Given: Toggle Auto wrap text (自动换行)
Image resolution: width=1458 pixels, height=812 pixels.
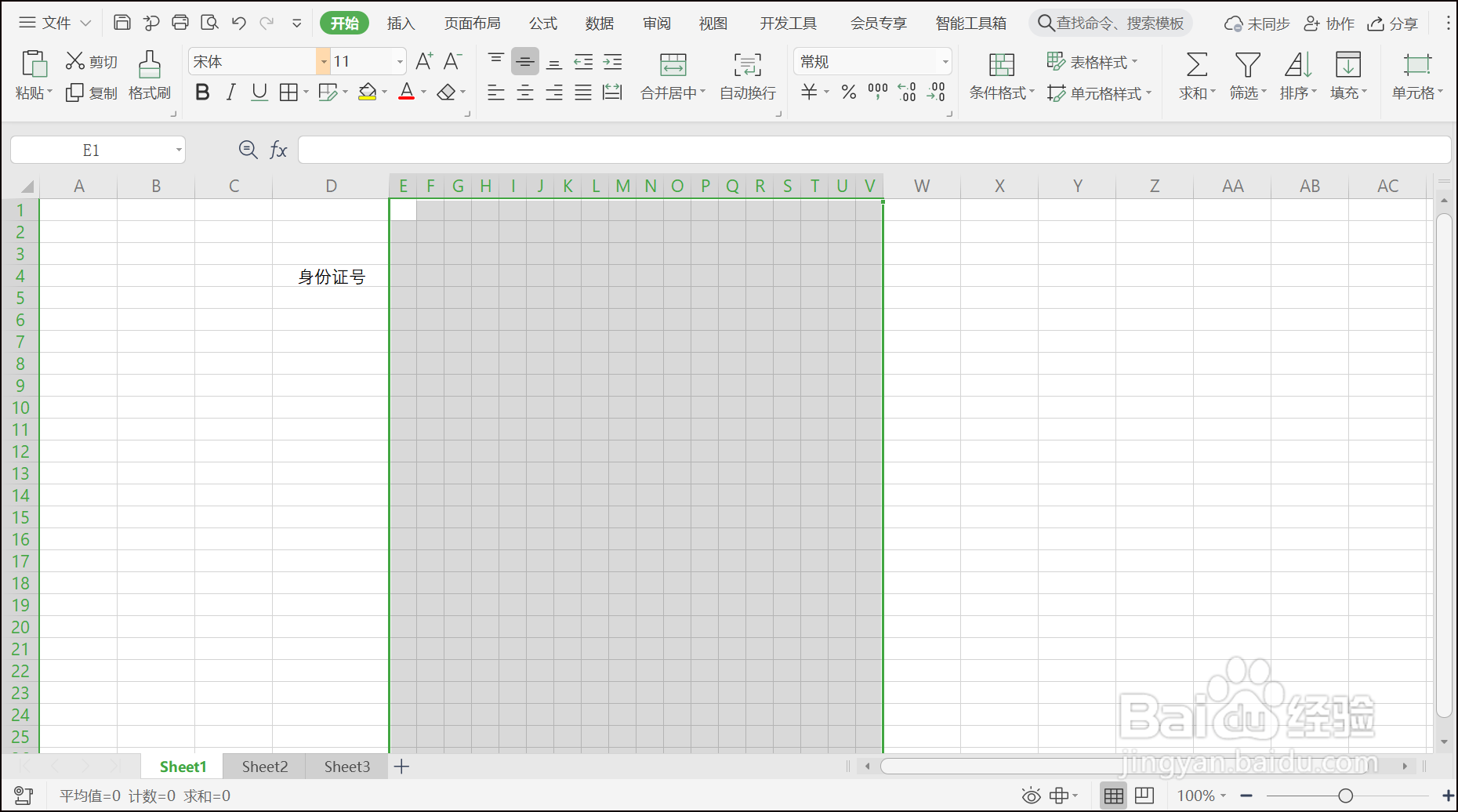Looking at the screenshot, I should click(x=748, y=76).
